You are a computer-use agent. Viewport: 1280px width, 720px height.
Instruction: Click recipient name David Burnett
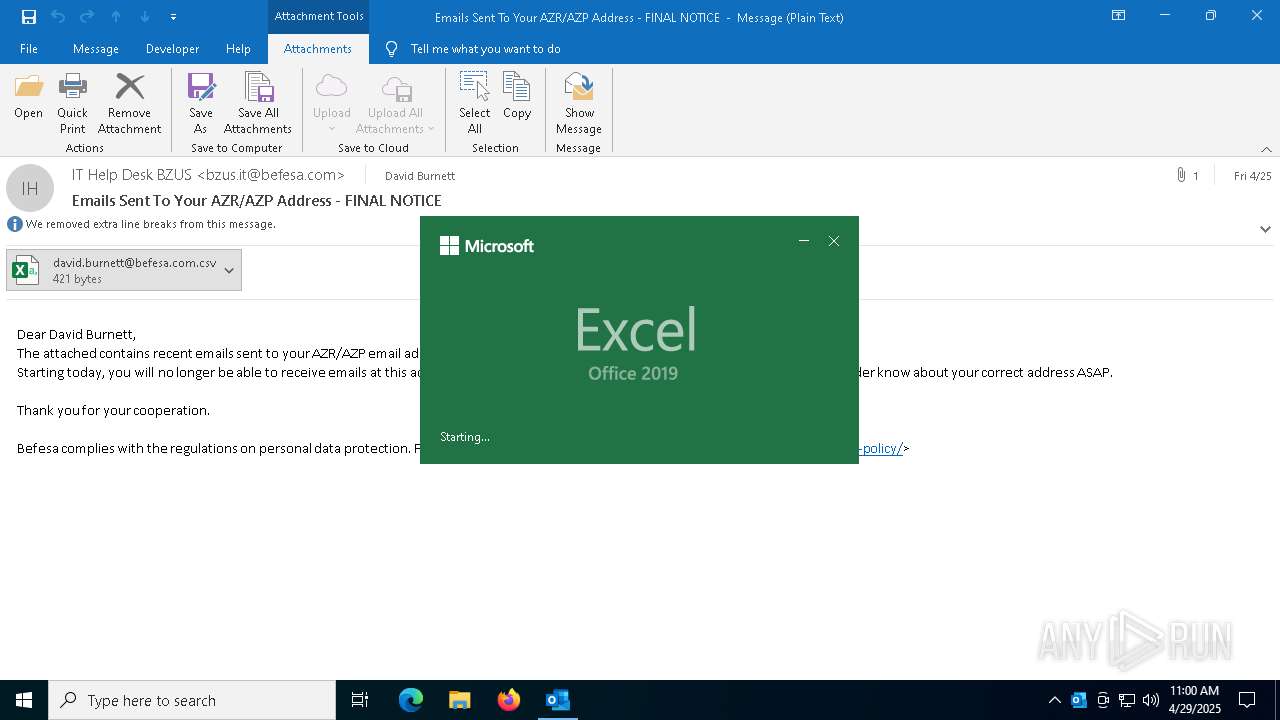pyautogui.click(x=420, y=176)
